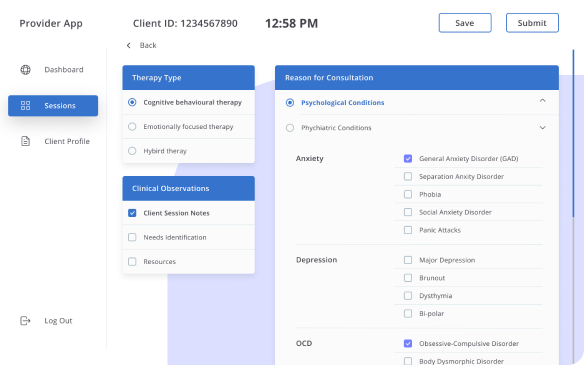
Task: Click the 'OCD' category label
Action: pyautogui.click(x=304, y=343)
